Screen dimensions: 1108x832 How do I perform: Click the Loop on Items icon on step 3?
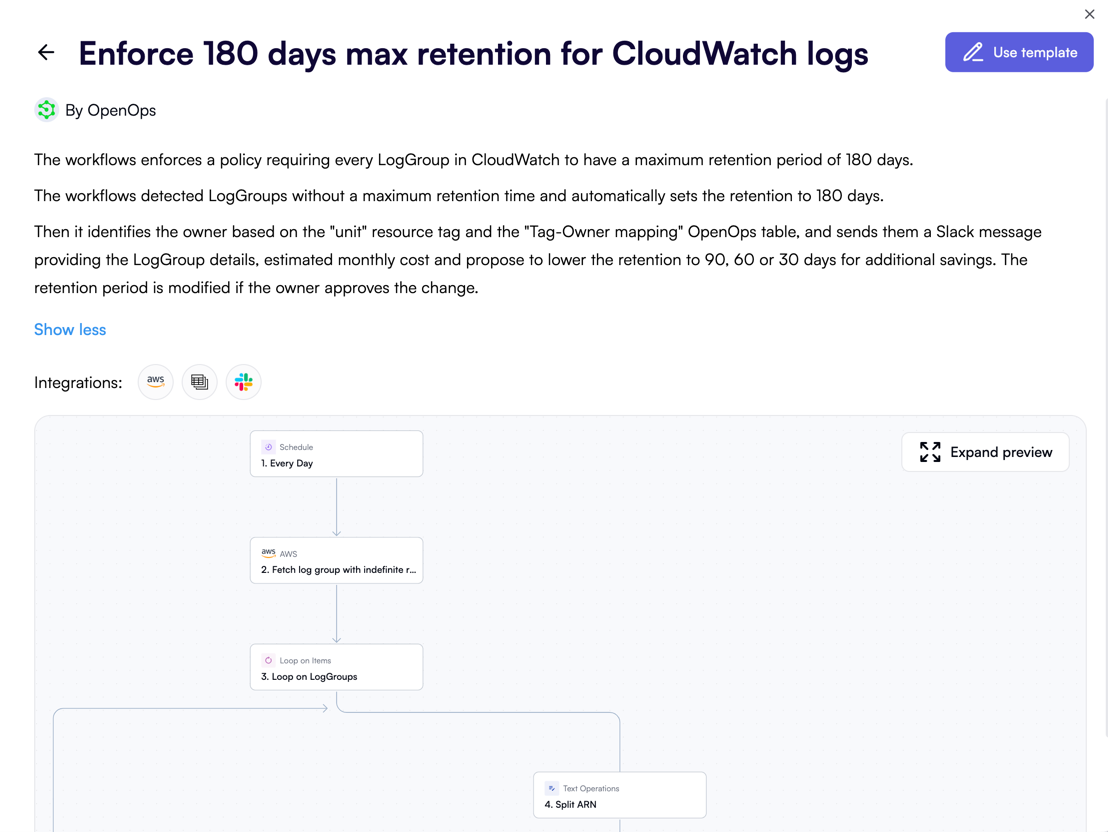267,660
